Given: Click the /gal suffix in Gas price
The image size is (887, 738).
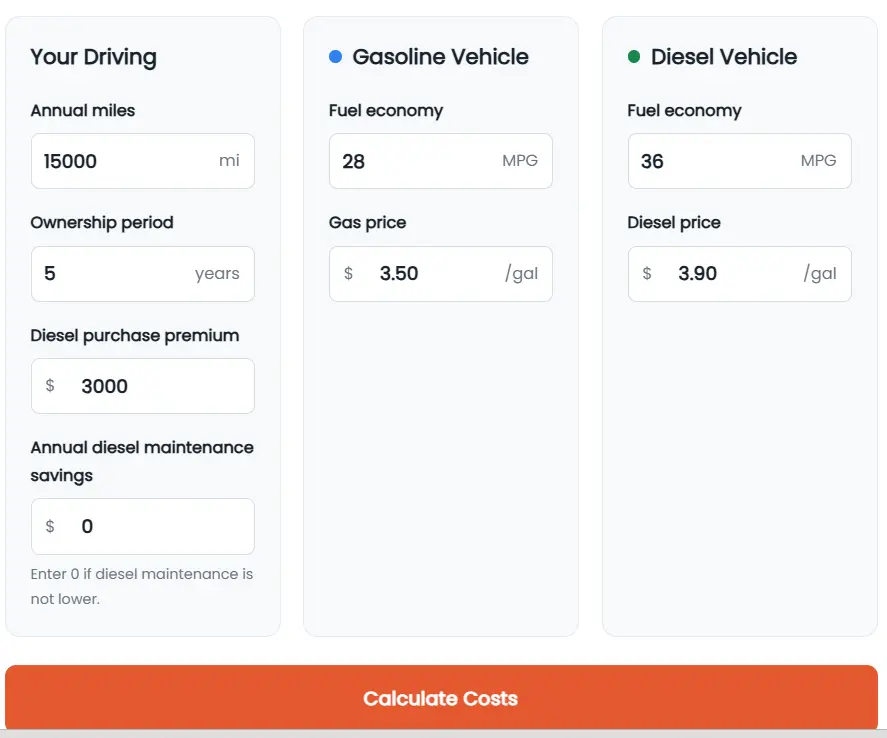Looking at the screenshot, I should click(x=522, y=274).
